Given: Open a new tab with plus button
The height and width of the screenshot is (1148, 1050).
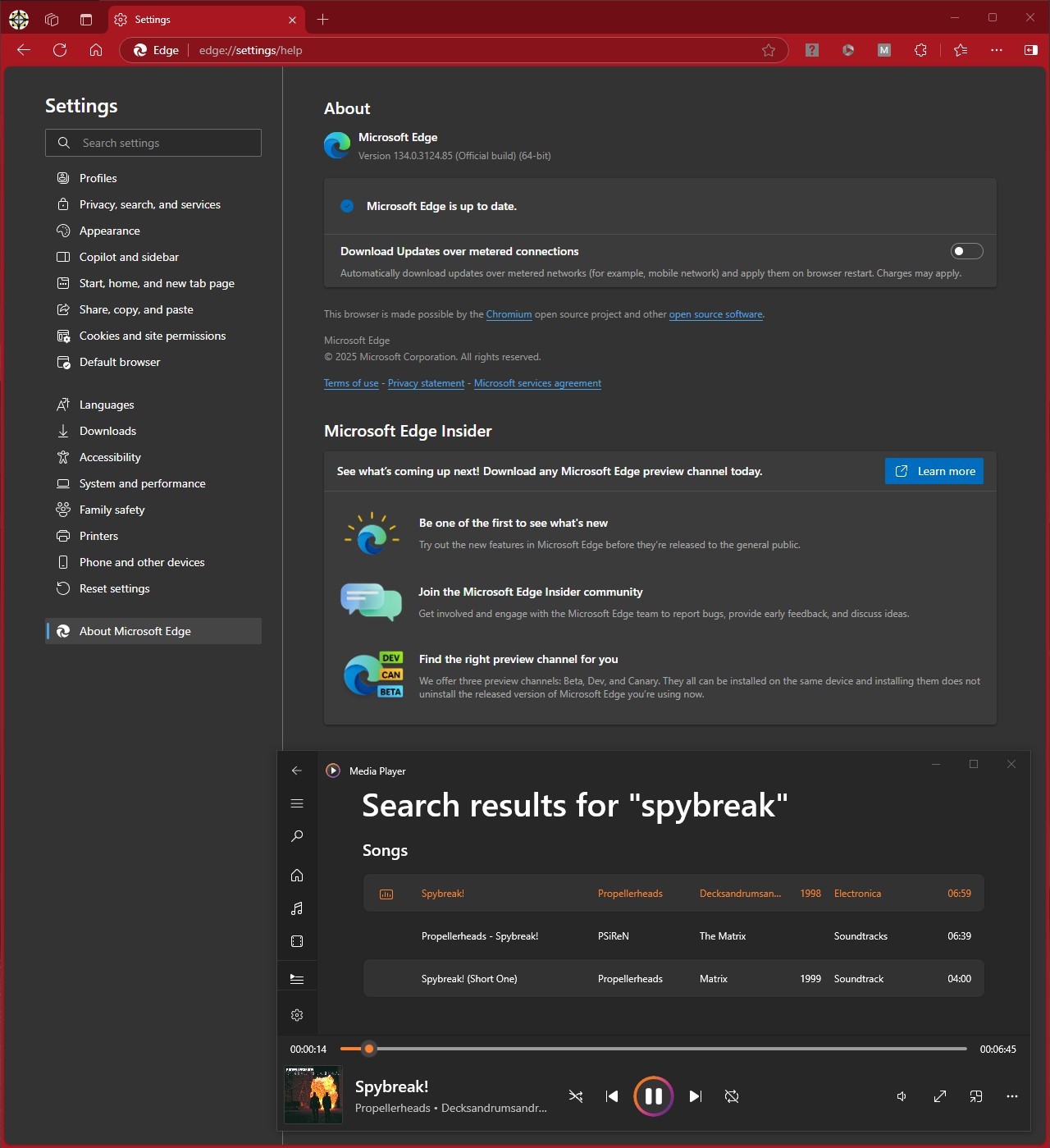Looking at the screenshot, I should 322,20.
